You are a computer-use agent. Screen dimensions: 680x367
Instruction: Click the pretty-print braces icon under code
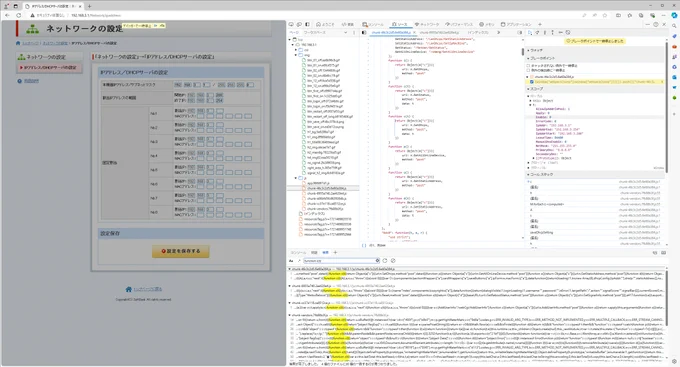point(364,245)
